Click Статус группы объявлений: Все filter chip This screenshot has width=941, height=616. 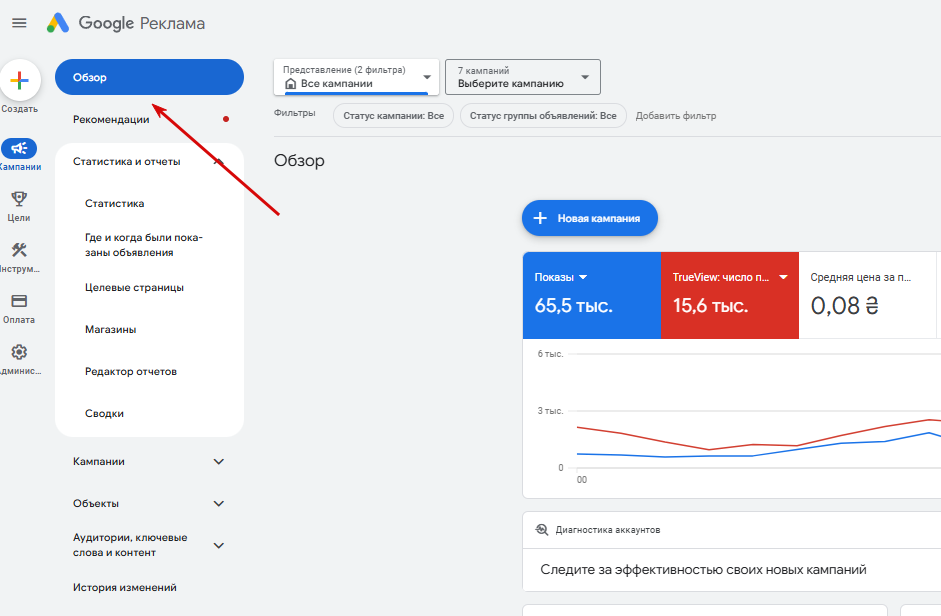(543, 115)
